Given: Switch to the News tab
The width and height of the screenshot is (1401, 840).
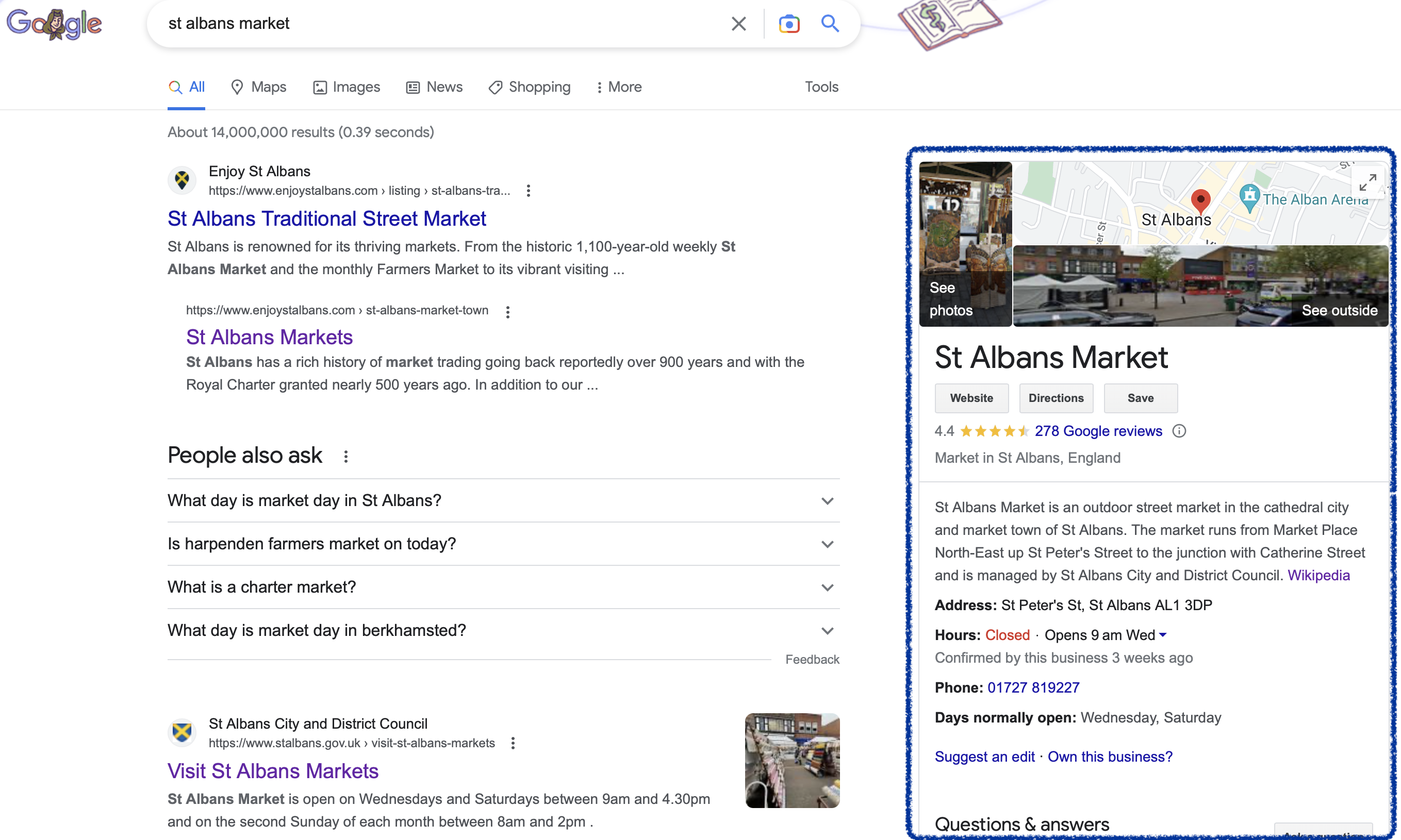Looking at the screenshot, I should pyautogui.click(x=434, y=87).
